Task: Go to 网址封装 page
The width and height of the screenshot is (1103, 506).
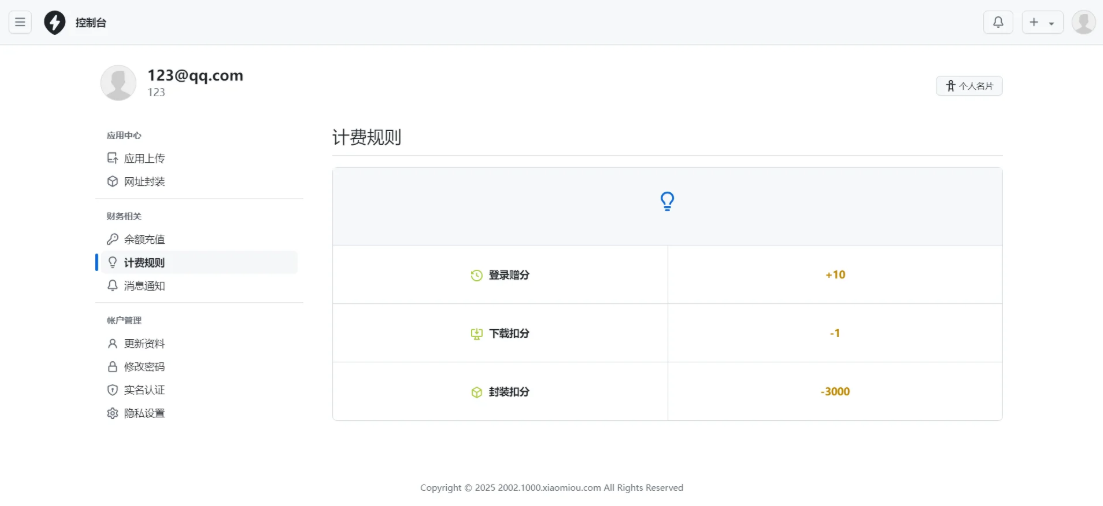Action: pyautogui.click(x=143, y=181)
